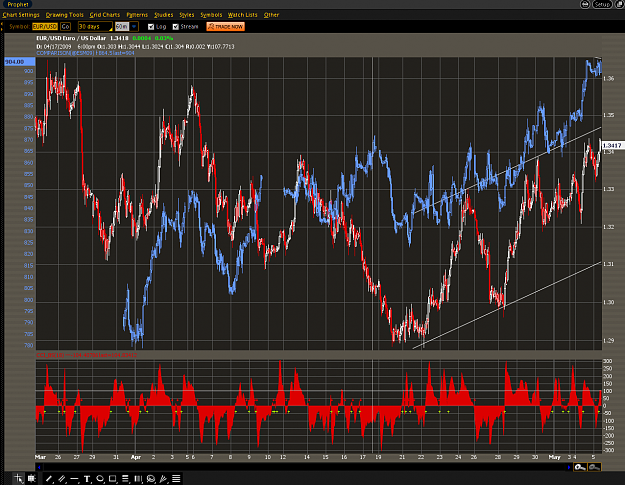Screen dimensions: 625x485
Task: Click the May label on time axis
Action: (554, 457)
